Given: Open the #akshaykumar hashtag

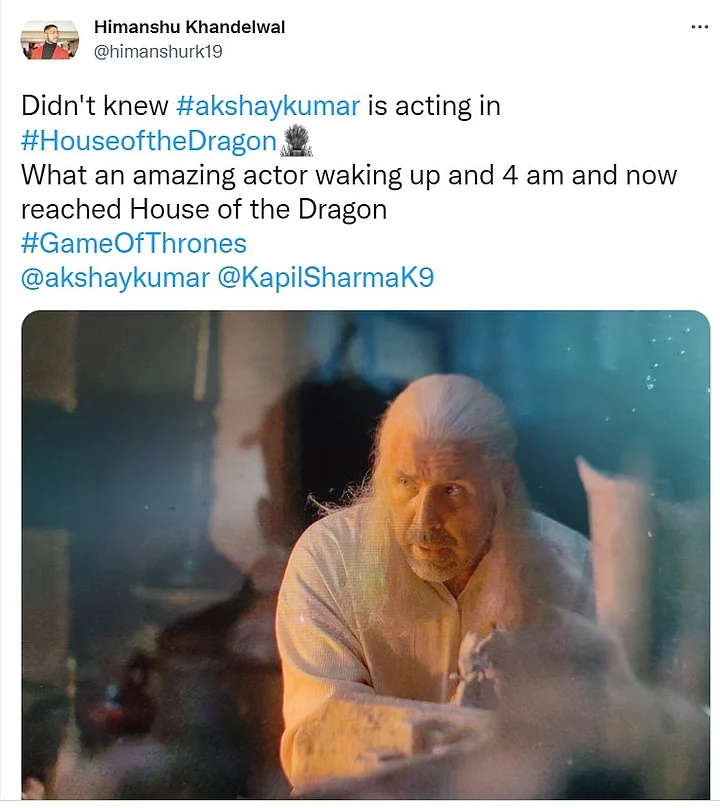Looking at the screenshot, I should pyautogui.click(x=267, y=107).
